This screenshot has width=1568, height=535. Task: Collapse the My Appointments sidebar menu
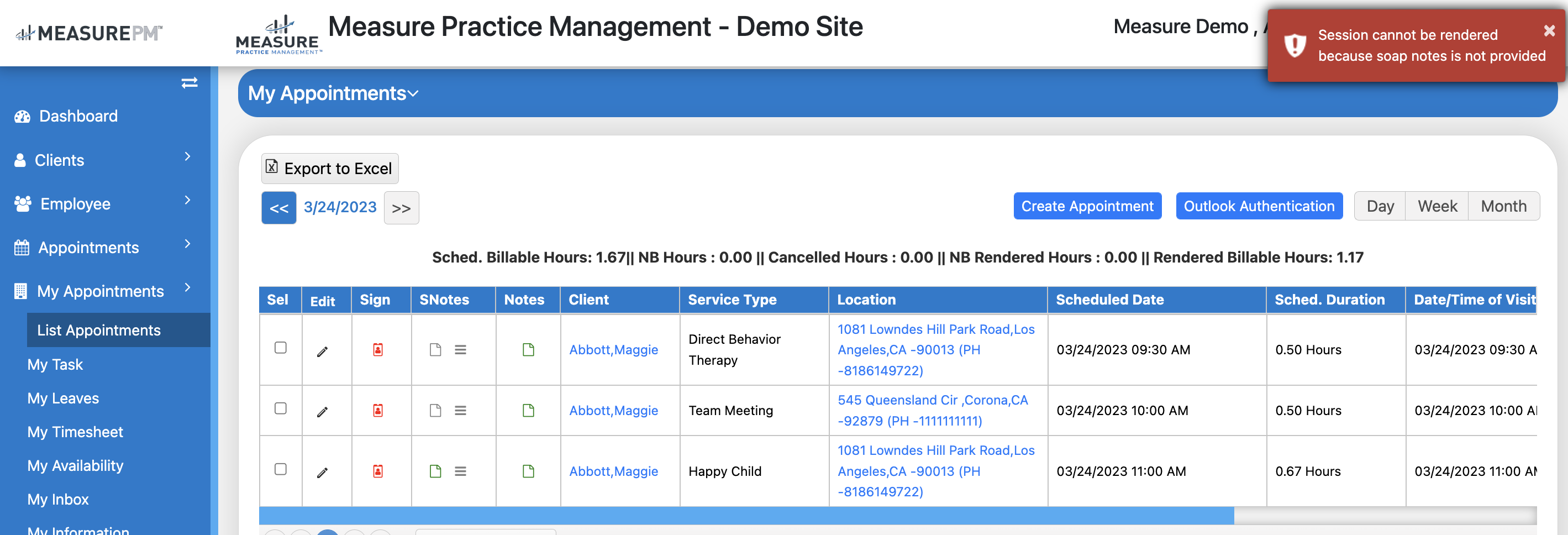pyautogui.click(x=187, y=287)
